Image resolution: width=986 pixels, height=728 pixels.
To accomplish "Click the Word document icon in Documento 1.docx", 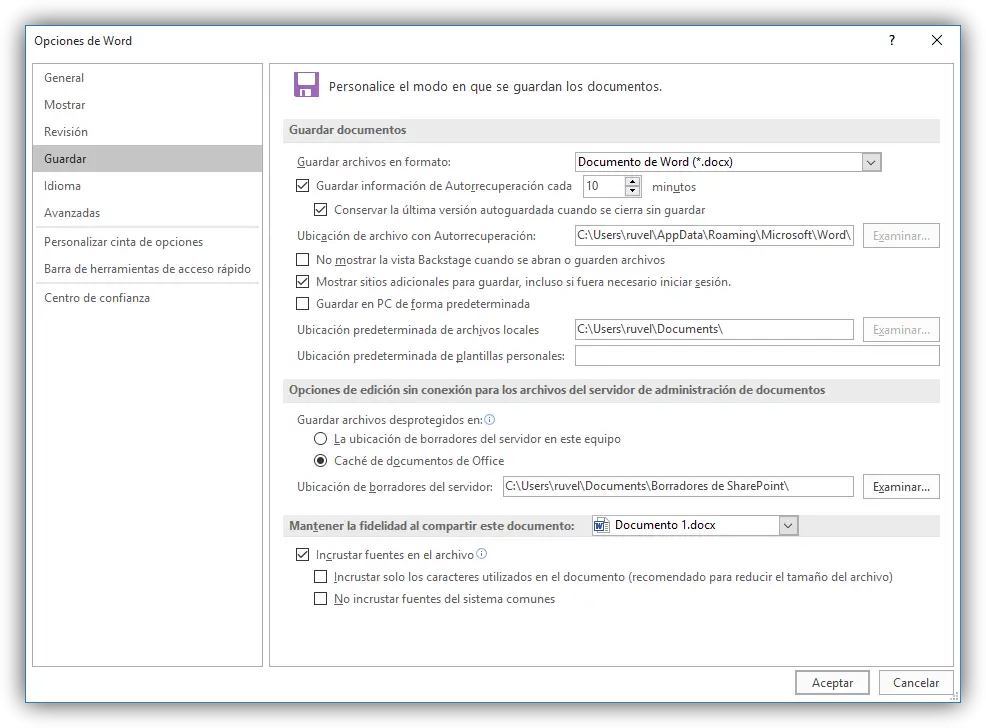I will click(x=602, y=525).
